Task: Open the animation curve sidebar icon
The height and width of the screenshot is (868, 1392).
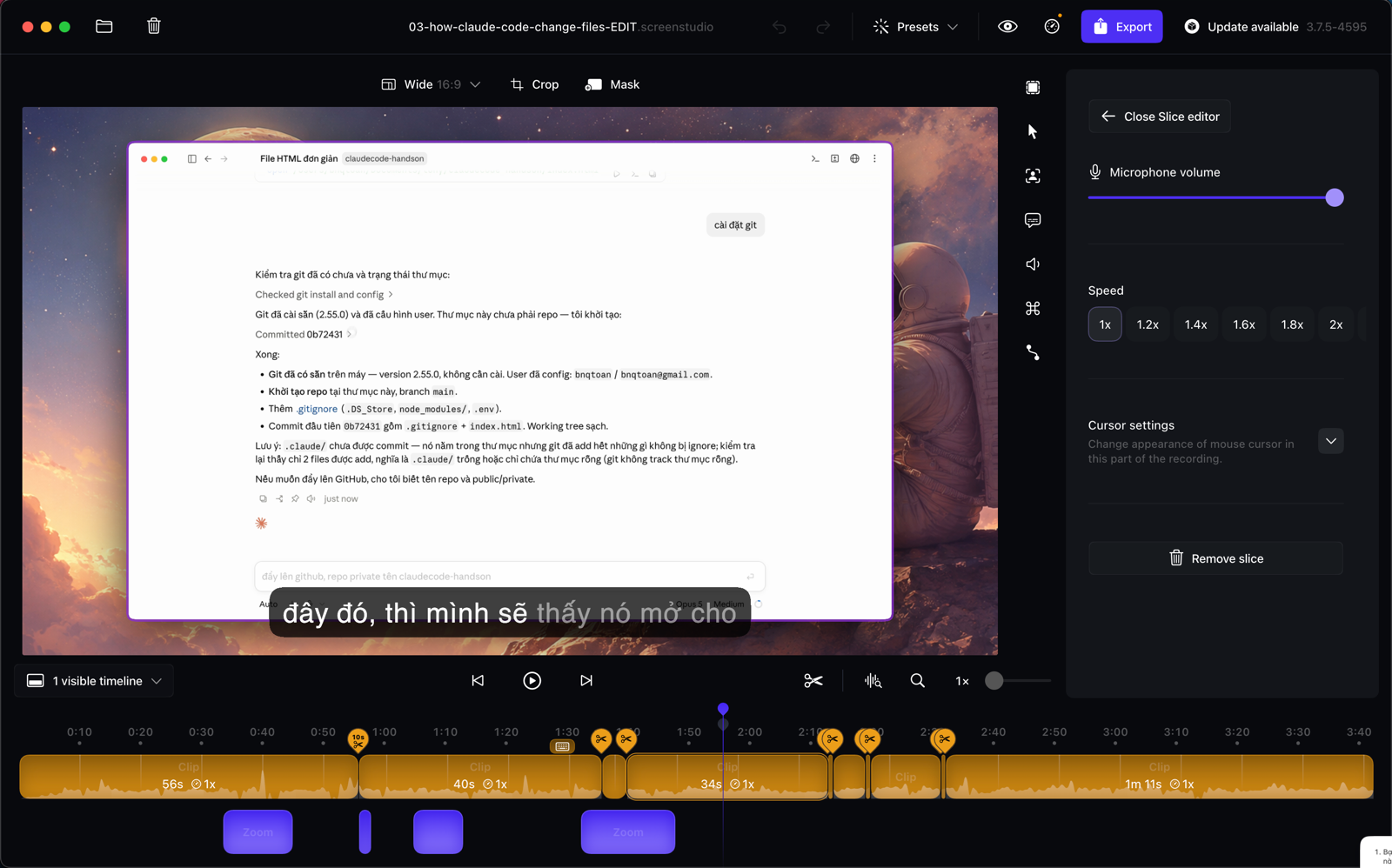Action: point(1033,352)
